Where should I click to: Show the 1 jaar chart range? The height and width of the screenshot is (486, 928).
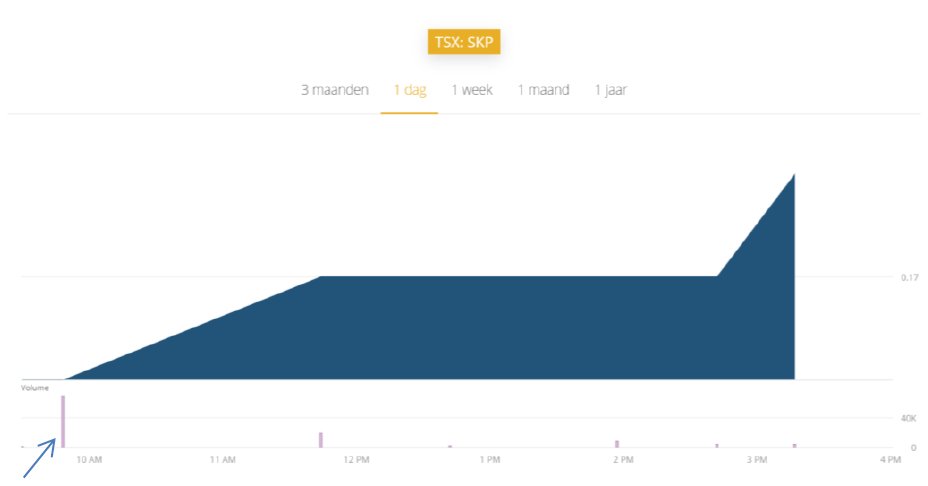coord(610,90)
